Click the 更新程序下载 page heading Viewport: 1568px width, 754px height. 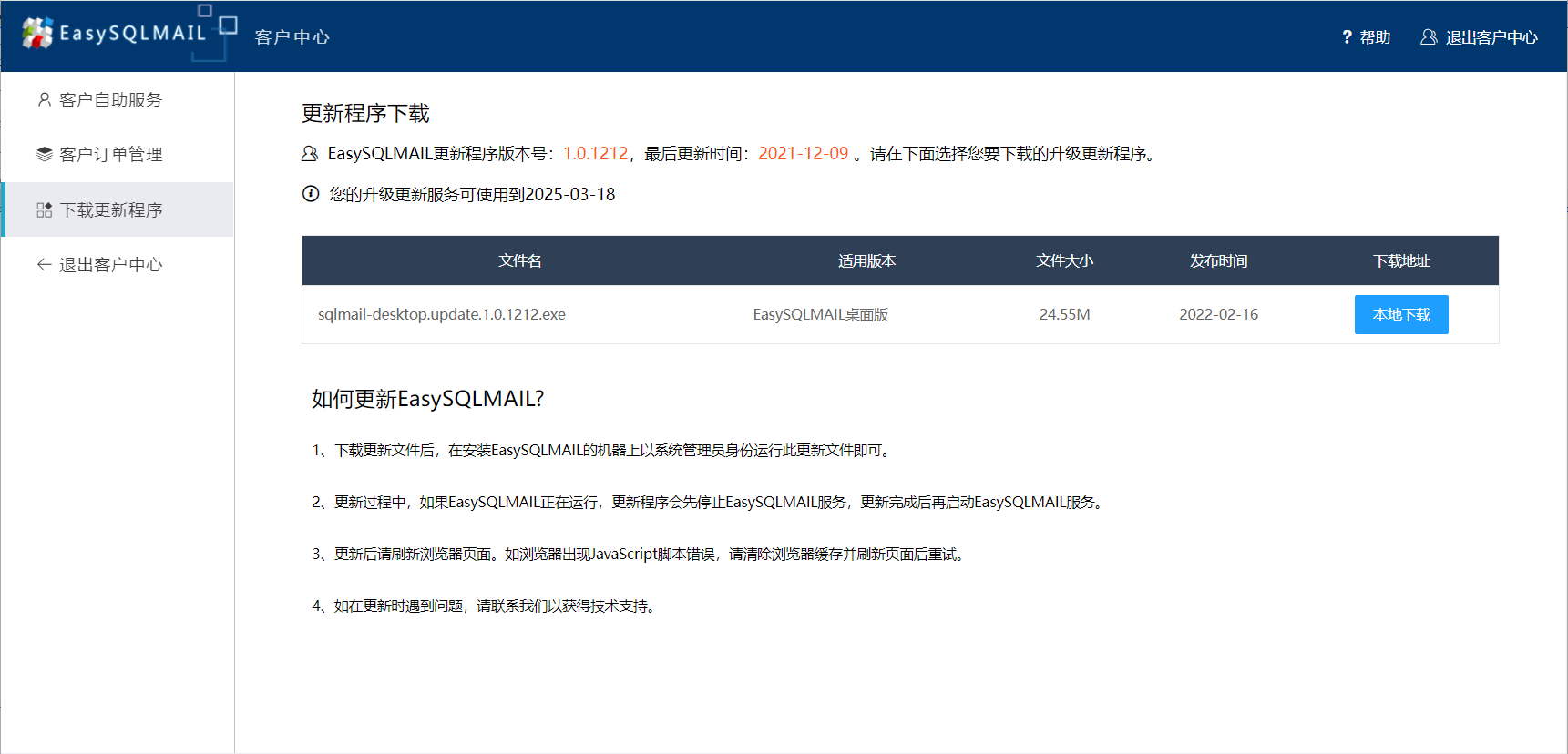[365, 113]
